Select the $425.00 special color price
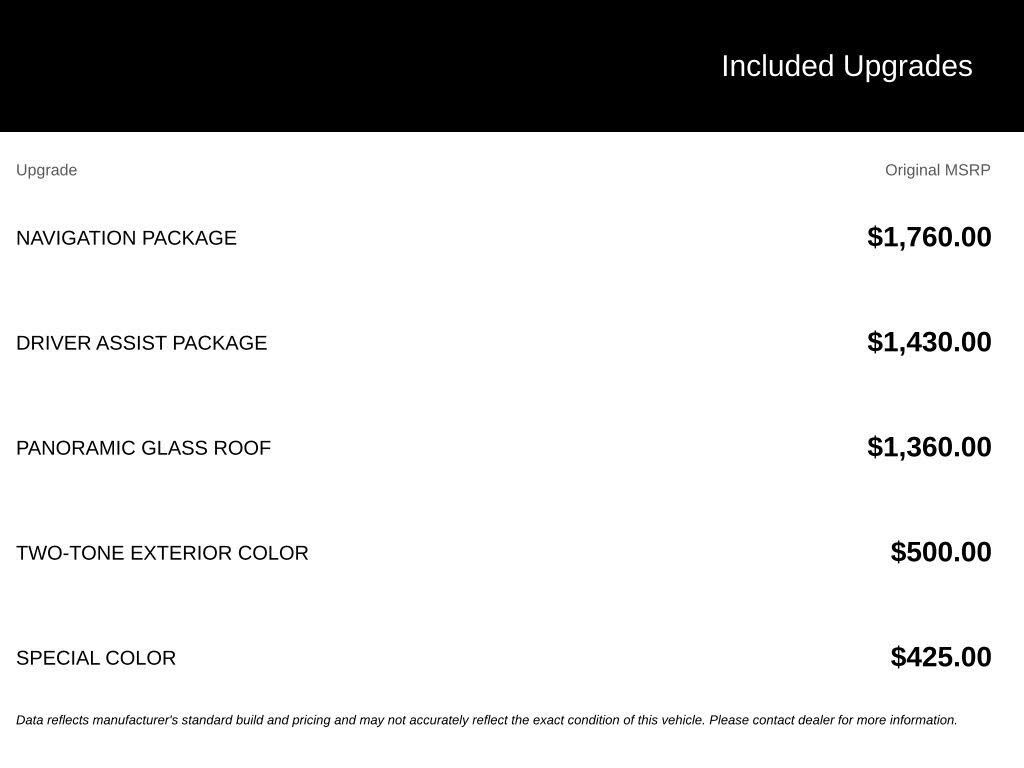1024x768 pixels. (x=940, y=658)
